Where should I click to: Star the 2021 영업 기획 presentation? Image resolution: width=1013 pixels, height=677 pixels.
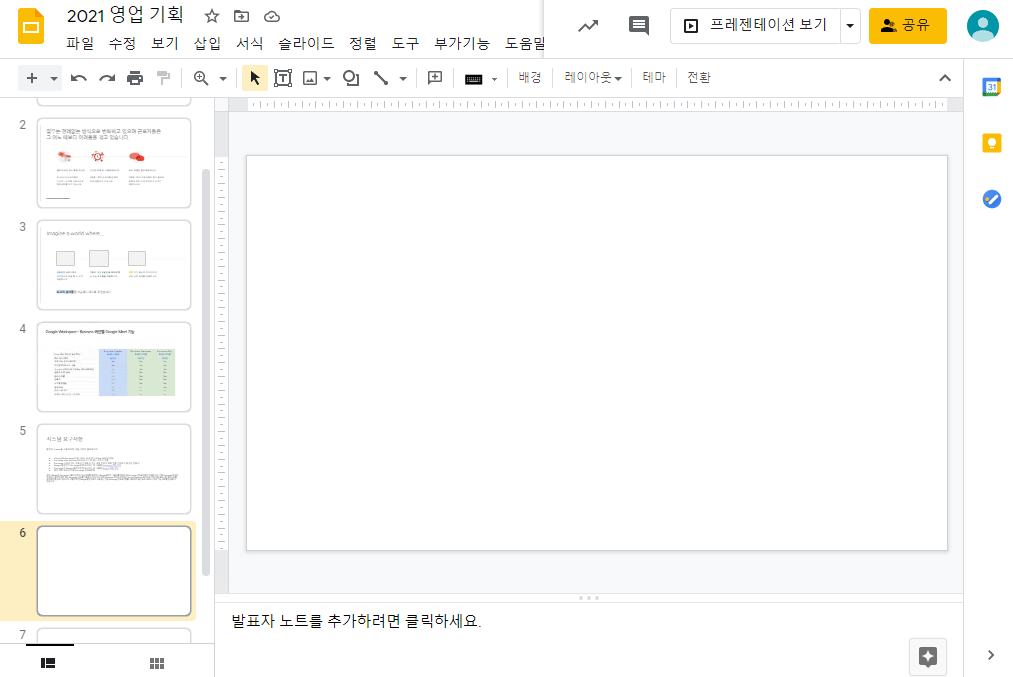[x=211, y=16]
